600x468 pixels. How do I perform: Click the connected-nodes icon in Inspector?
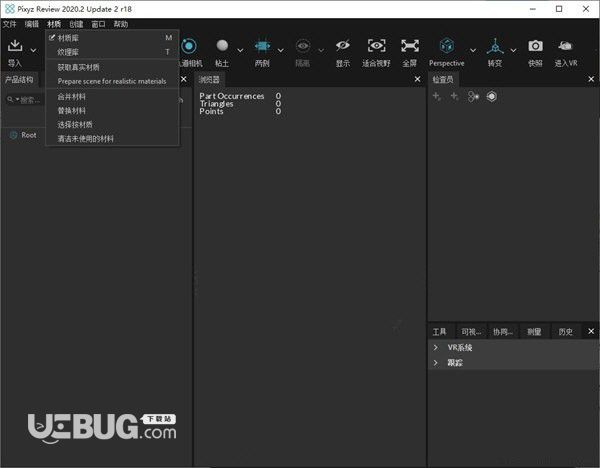(473, 96)
